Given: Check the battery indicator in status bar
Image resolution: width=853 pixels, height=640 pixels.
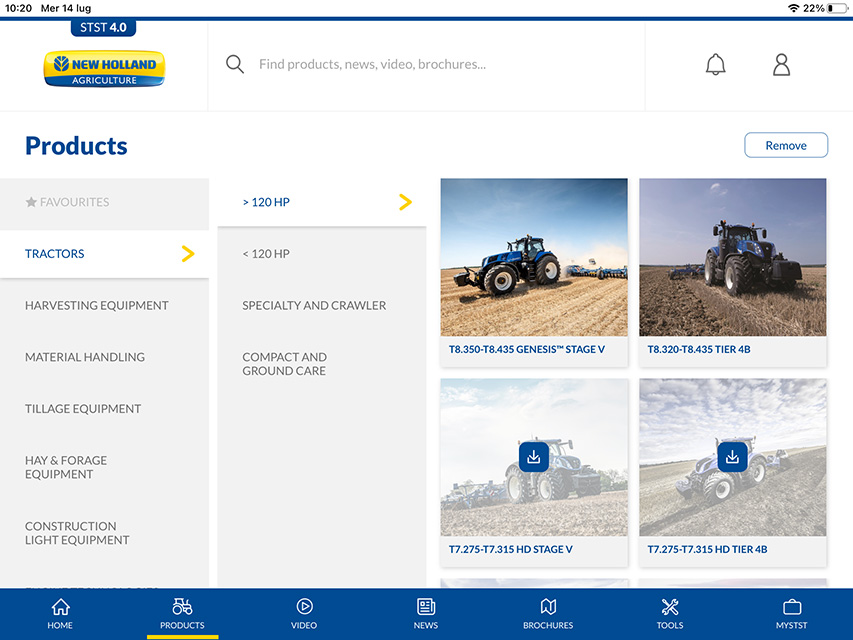Looking at the screenshot, I should tap(838, 8).
